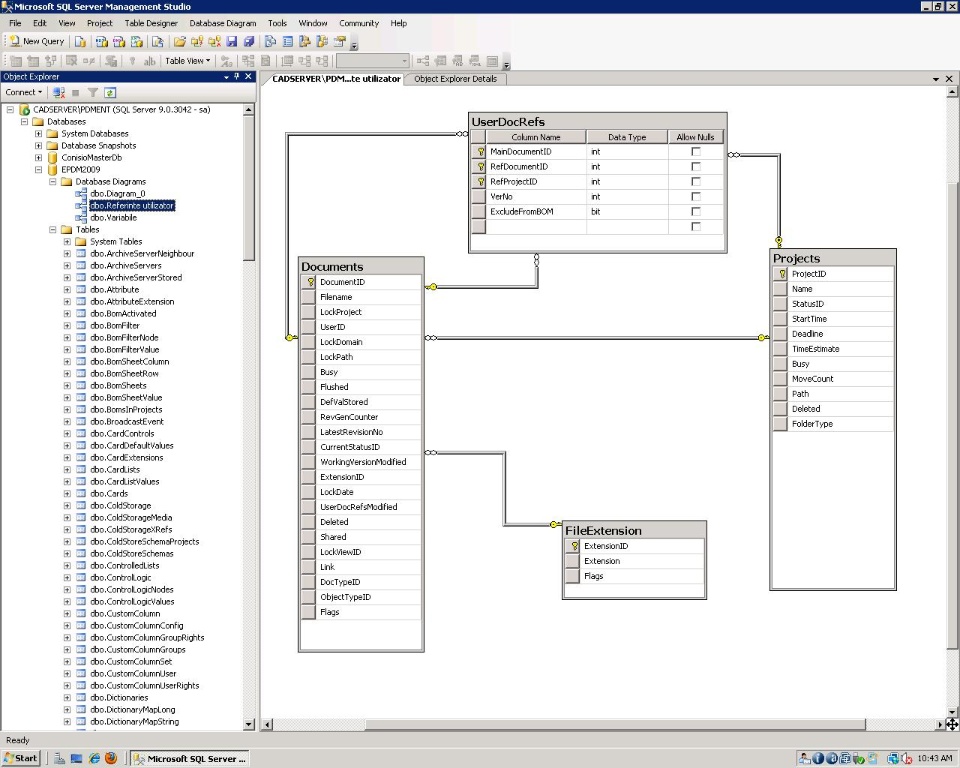Click the Start button
Viewport: 960px width, 768px height.
pos(20,758)
